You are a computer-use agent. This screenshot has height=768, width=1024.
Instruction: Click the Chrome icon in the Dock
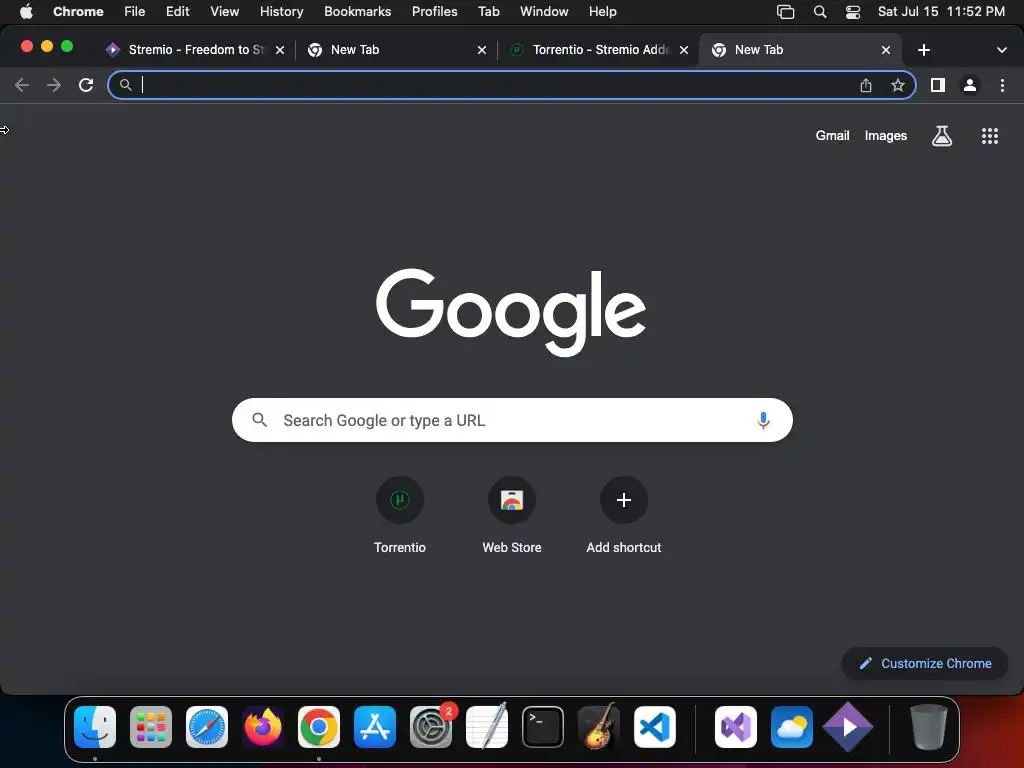coord(319,727)
